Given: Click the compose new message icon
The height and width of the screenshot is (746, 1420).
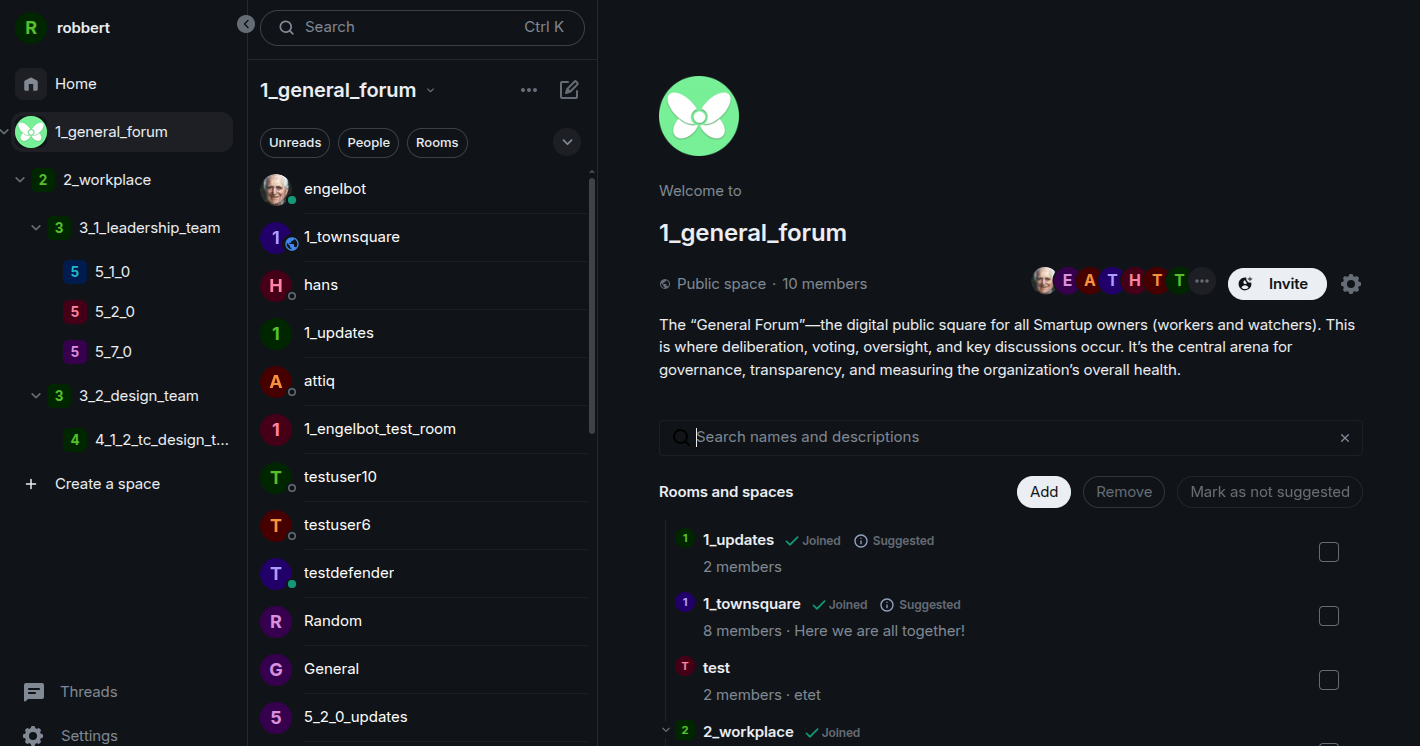Looking at the screenshot, I should [x=569, y=90].
